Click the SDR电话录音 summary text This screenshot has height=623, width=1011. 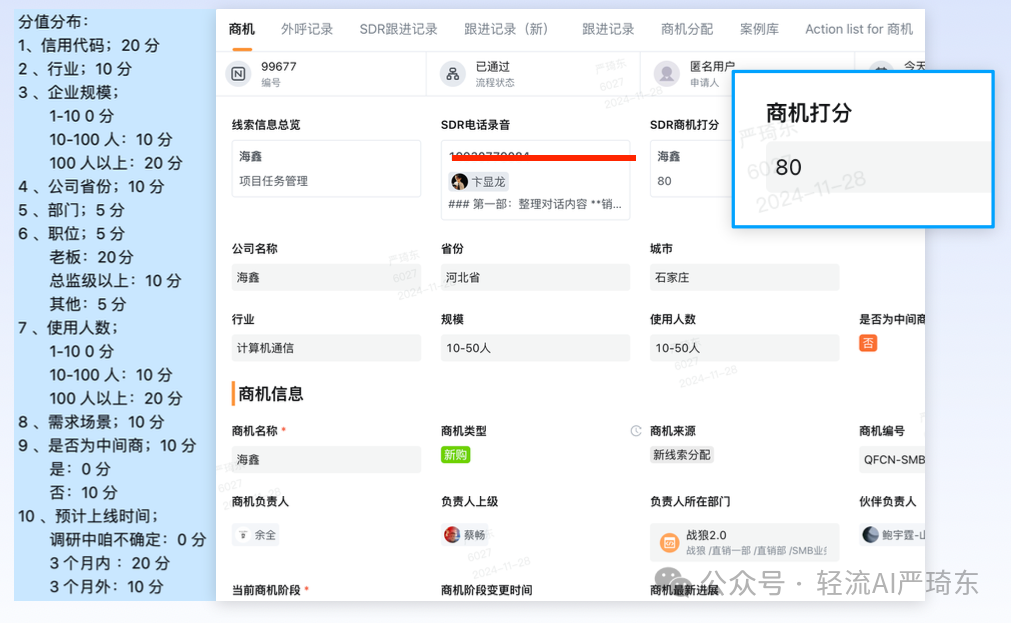(x=535, y=204)
